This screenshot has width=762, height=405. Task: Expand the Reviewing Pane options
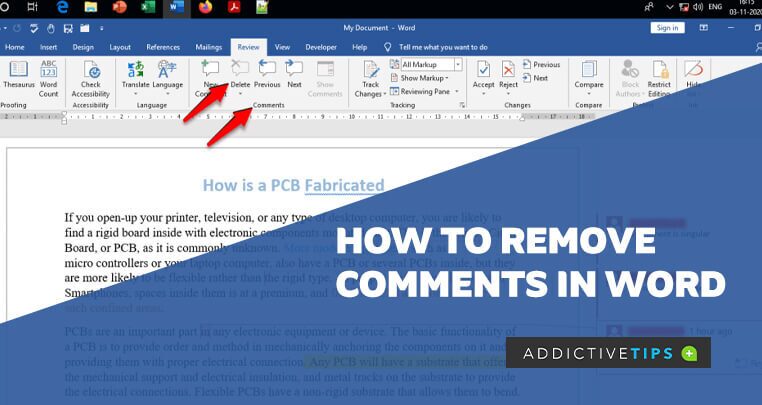pos(427,90)
